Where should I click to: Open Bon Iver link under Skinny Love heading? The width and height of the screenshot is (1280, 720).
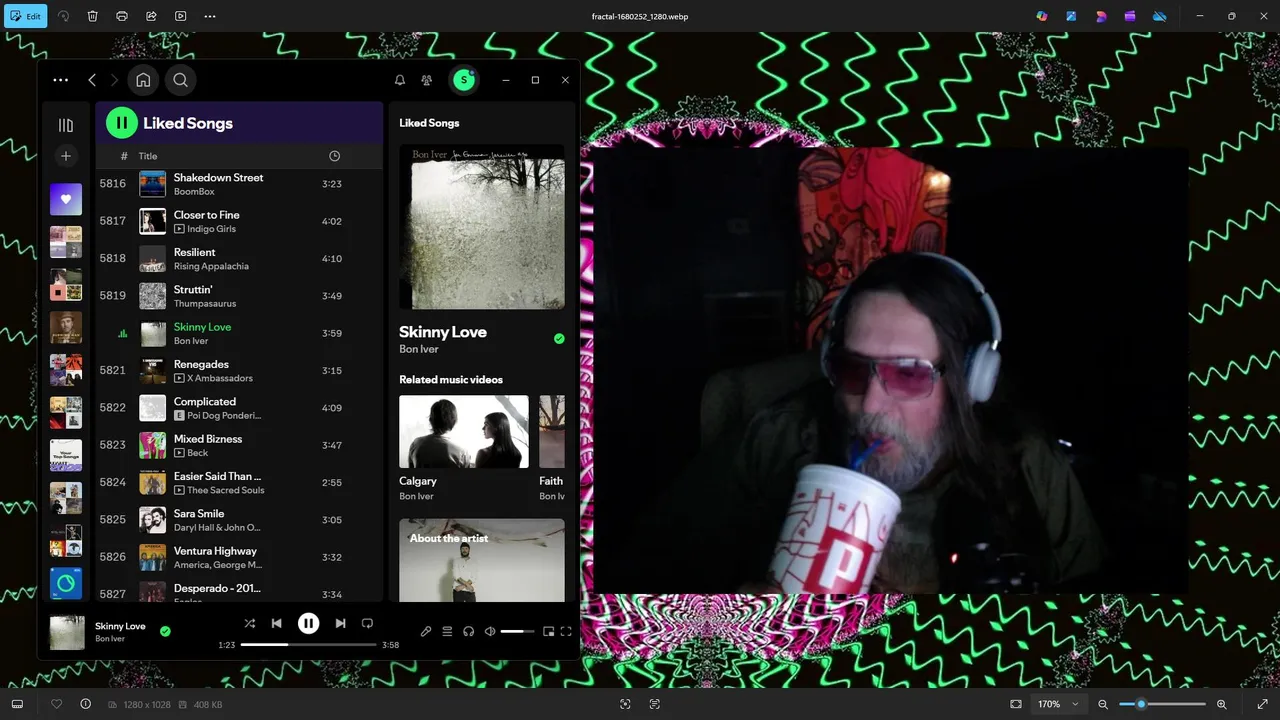[419, 349]
